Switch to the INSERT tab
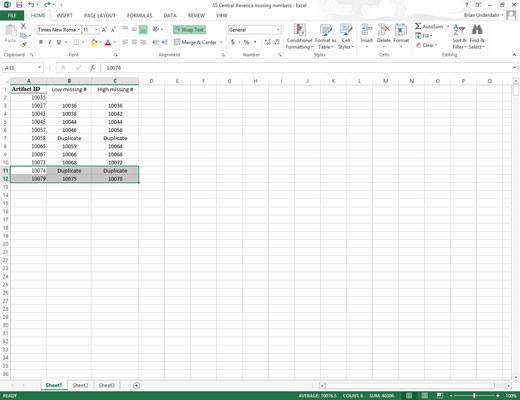The image size is (520, 400). point(64,15)
